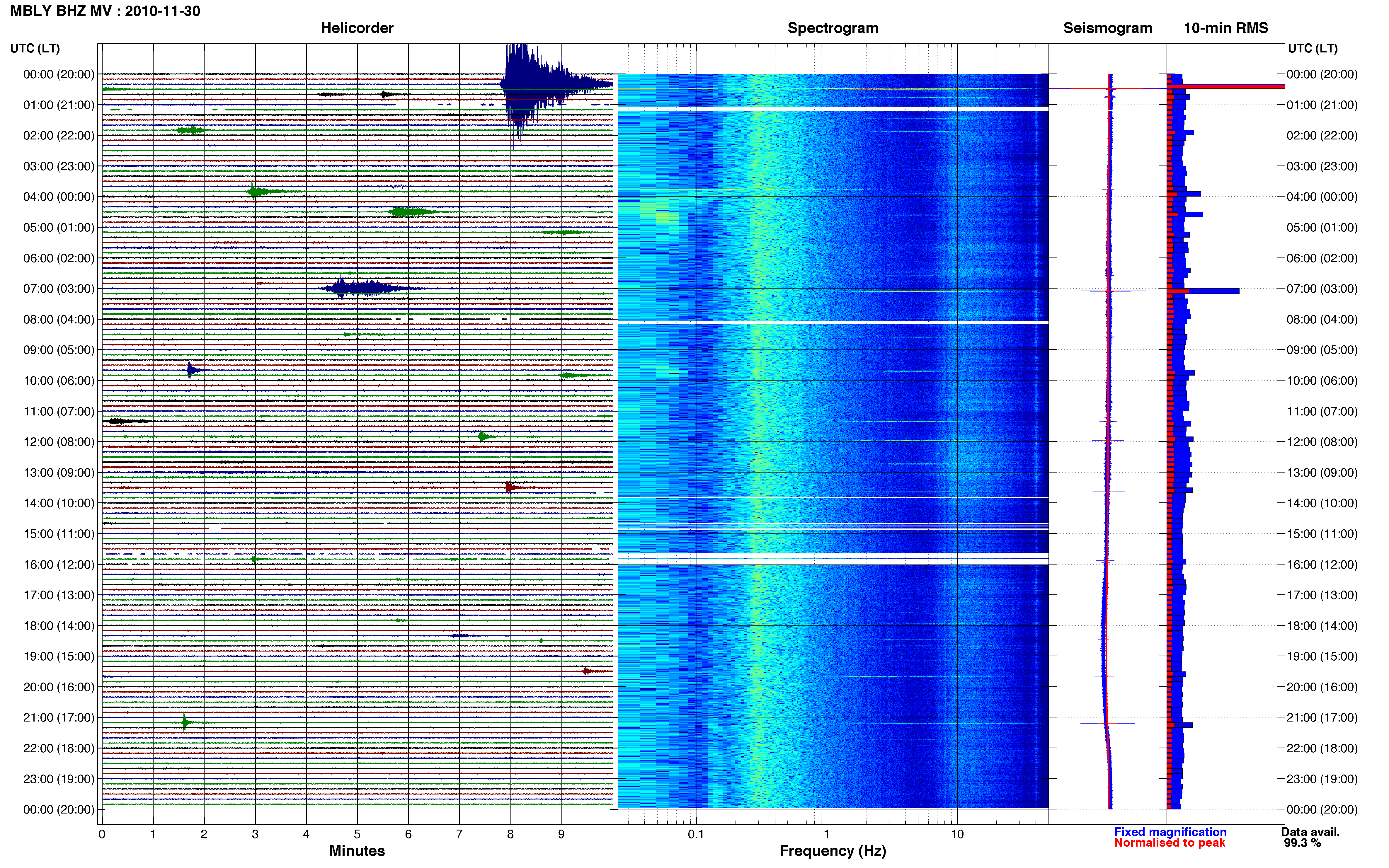The width and height of the screenshot is (1389, 868).
Task: Click the '5' tick on the Minutes axis
Action: (357, 834)
